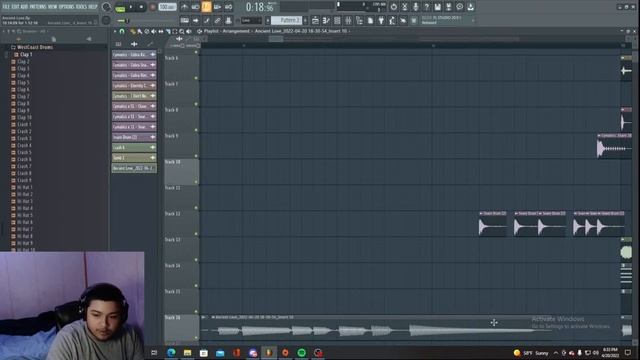Select the Zoom tool in Playlist toolbar
This screenshot has height=360, width=640.
[182, 31]
